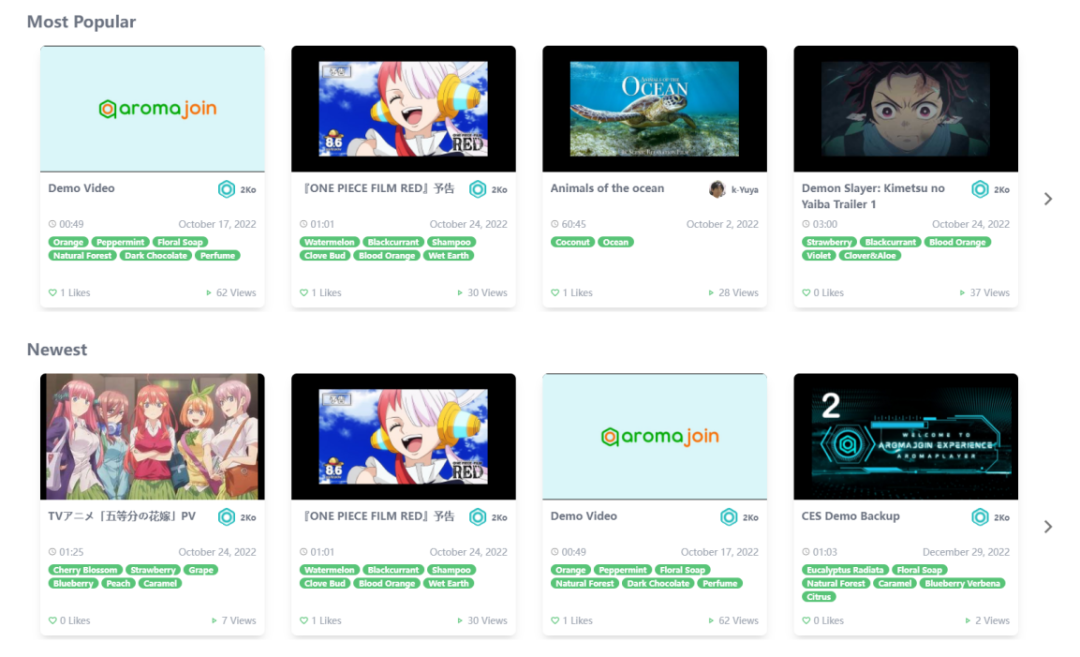Select the Peach scent tag
Screen dimensions: 1080x657
point(118,583)
